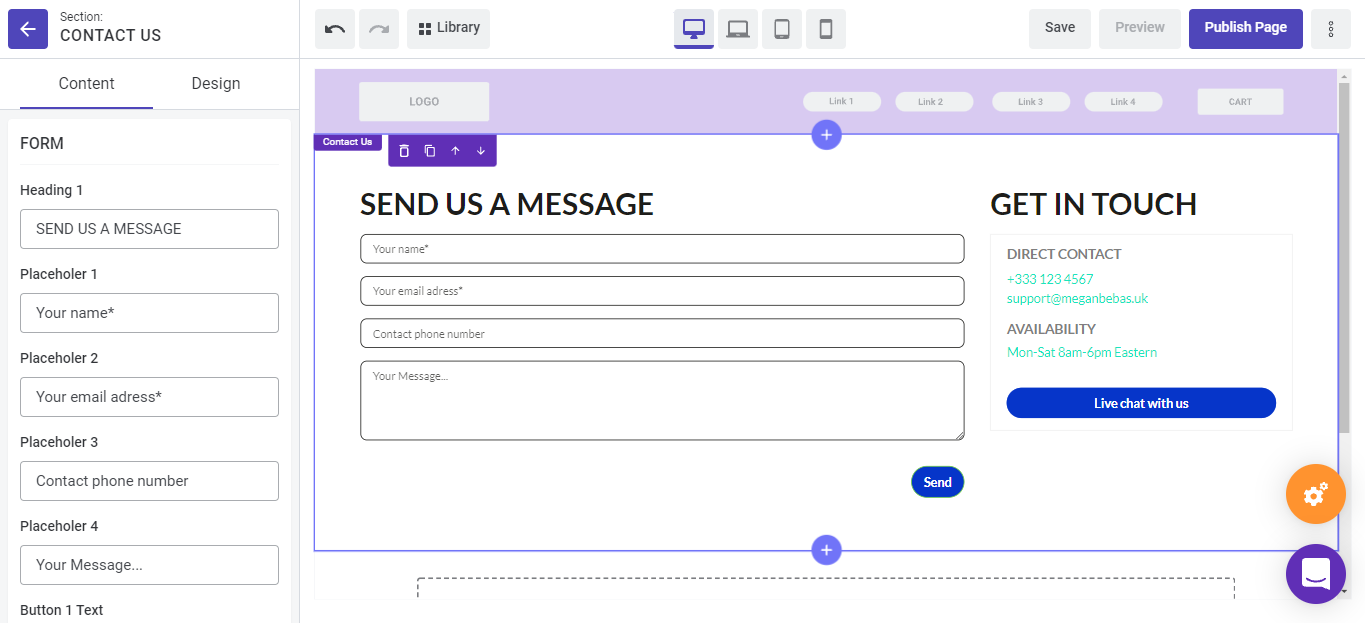
Task: Undo the last change
Action: 335,29
